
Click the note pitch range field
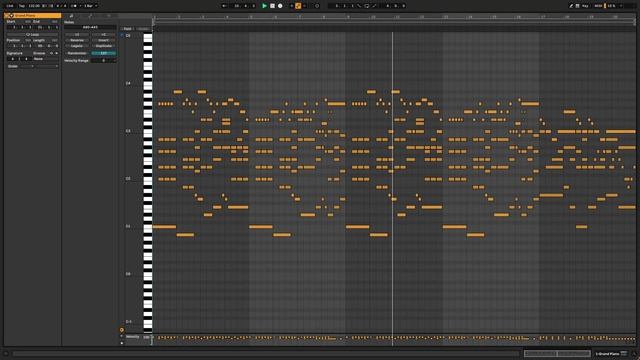tap(90, 27)
